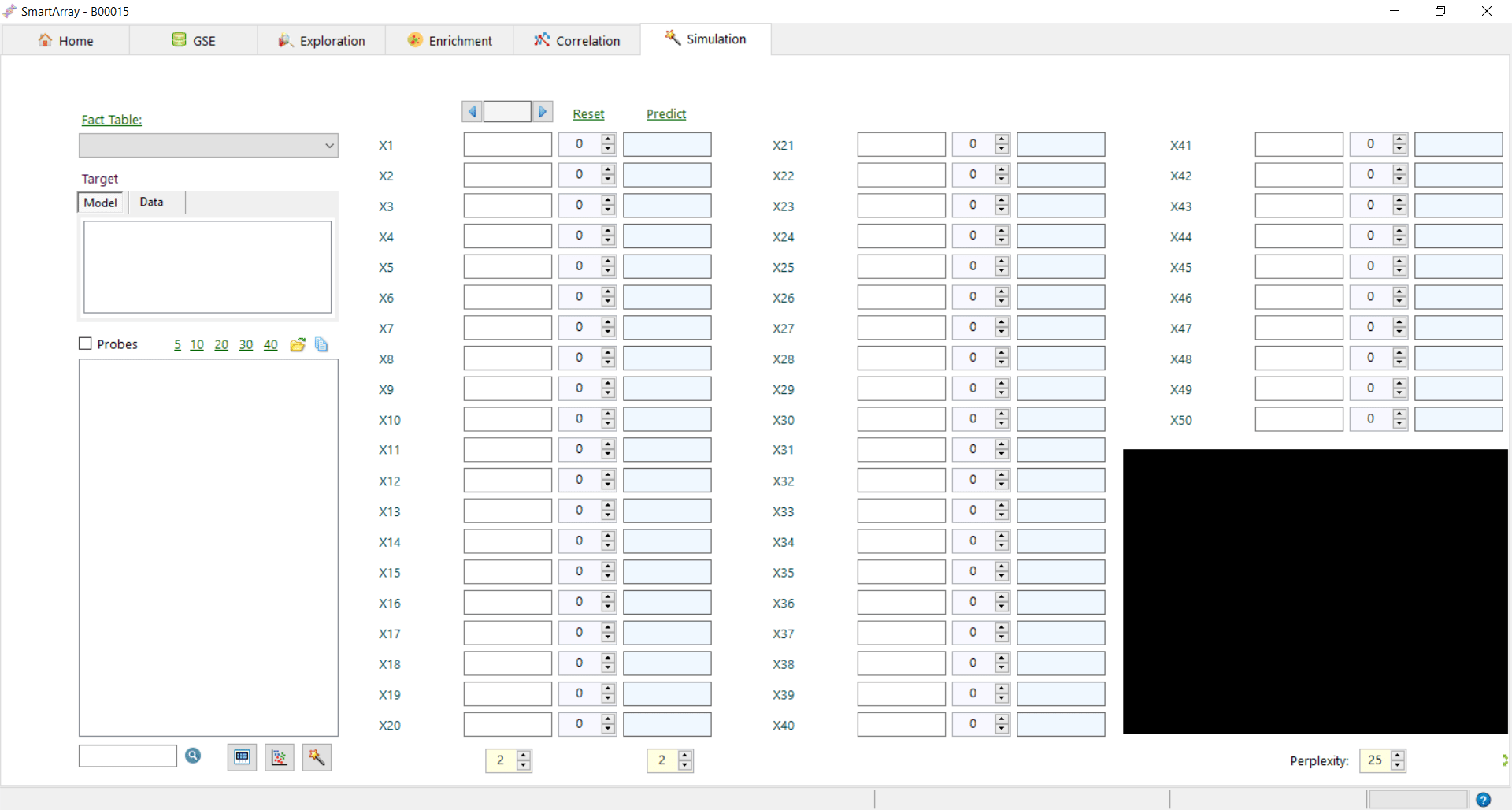The image size is (1512, 810).
Task: Click the 40 probes link
Action: coord(270,344)
